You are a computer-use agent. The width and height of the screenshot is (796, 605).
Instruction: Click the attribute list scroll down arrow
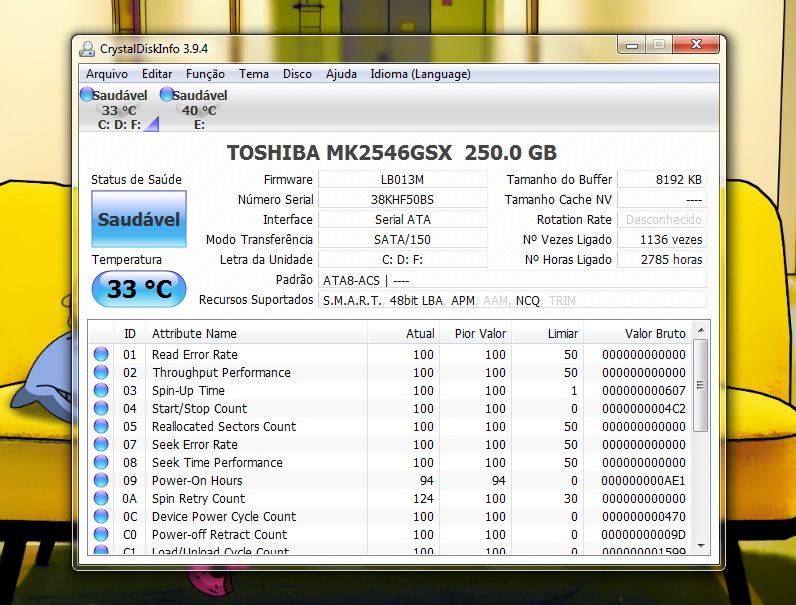tap(701, 546)
